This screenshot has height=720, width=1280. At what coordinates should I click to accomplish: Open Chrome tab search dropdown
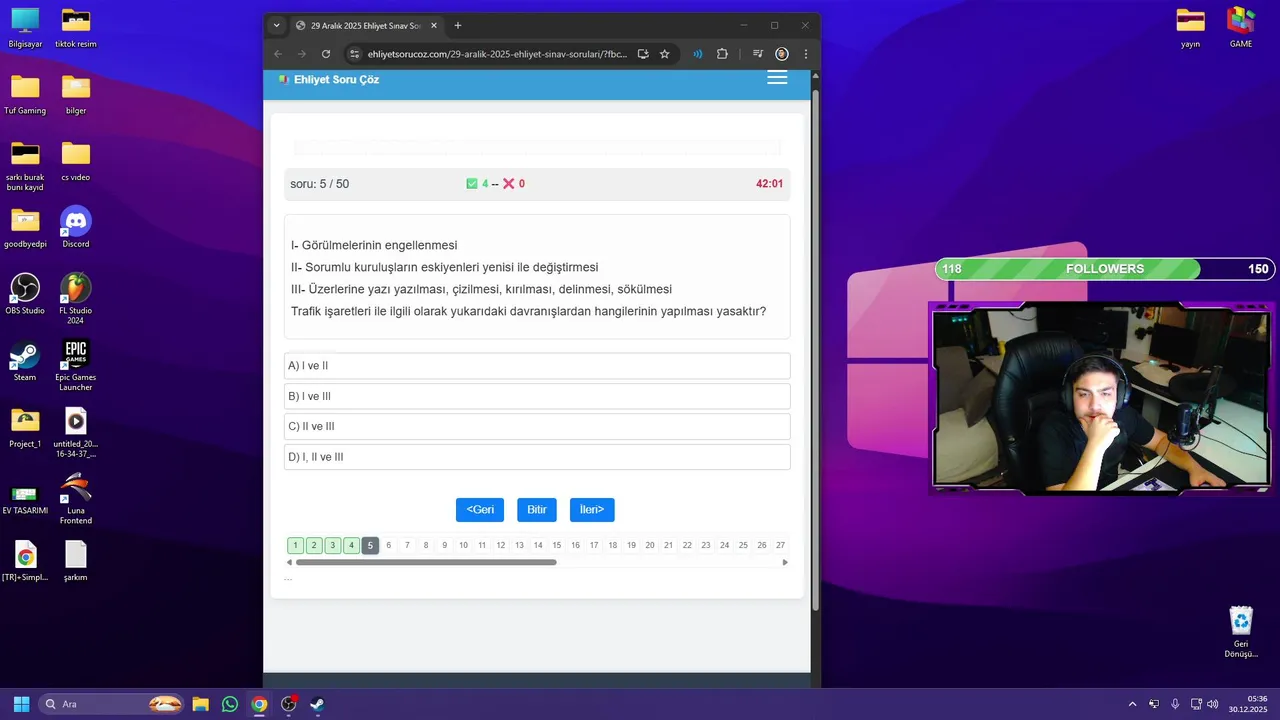[x=277, y=25]
